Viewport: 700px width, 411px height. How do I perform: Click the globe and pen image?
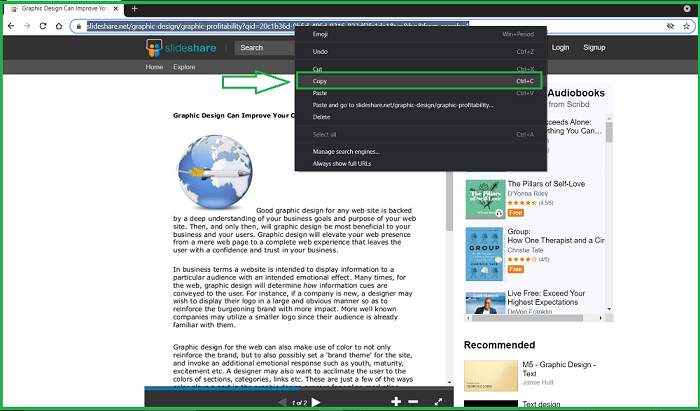coord(215,172)
